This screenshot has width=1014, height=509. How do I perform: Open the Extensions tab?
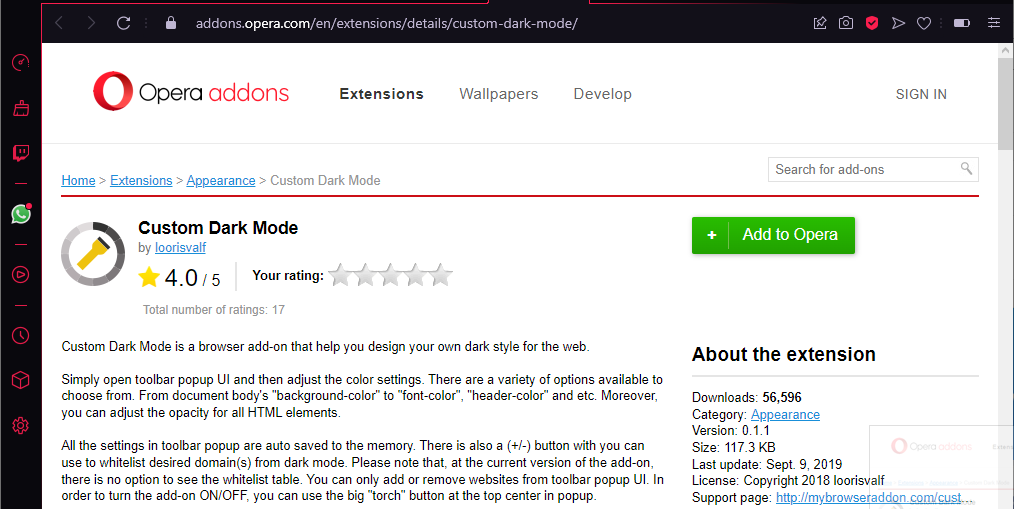pyautogui.click(x=382, y=94)
